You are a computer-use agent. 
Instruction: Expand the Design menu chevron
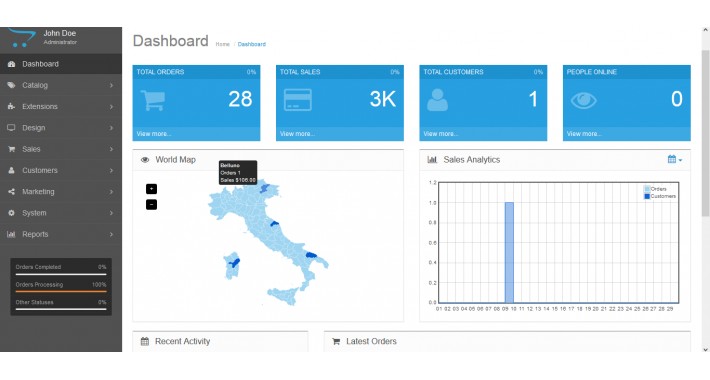[x=111, y=128]
